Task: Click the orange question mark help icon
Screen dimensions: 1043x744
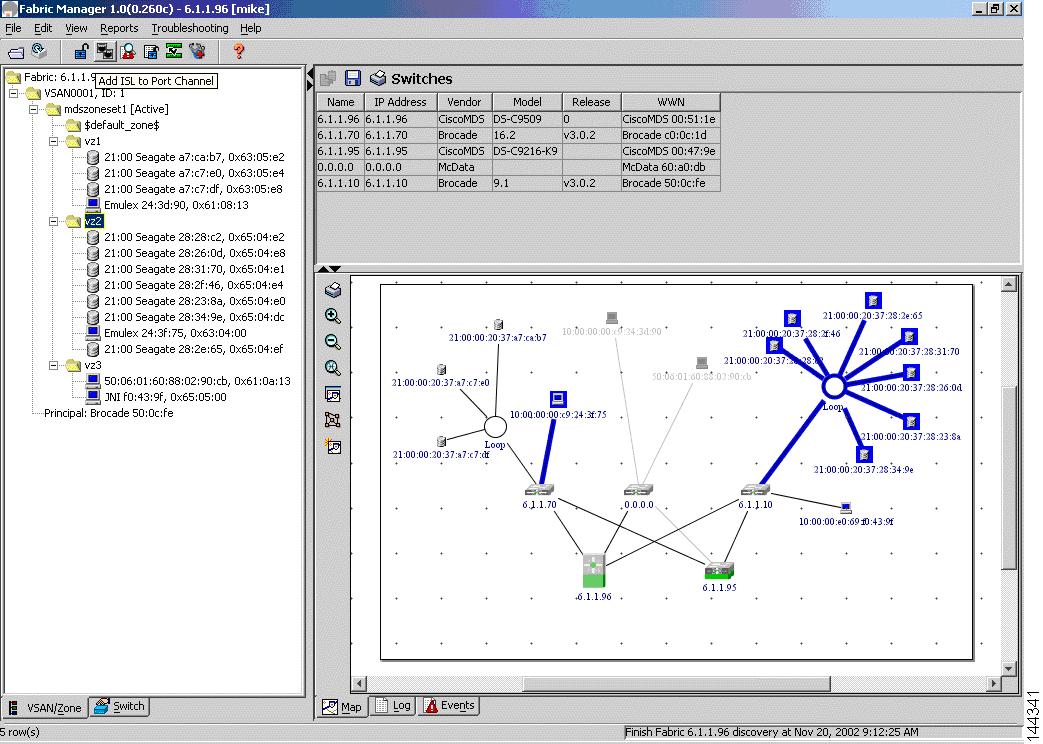Action: pyautogui.click(x=239, y=51)
